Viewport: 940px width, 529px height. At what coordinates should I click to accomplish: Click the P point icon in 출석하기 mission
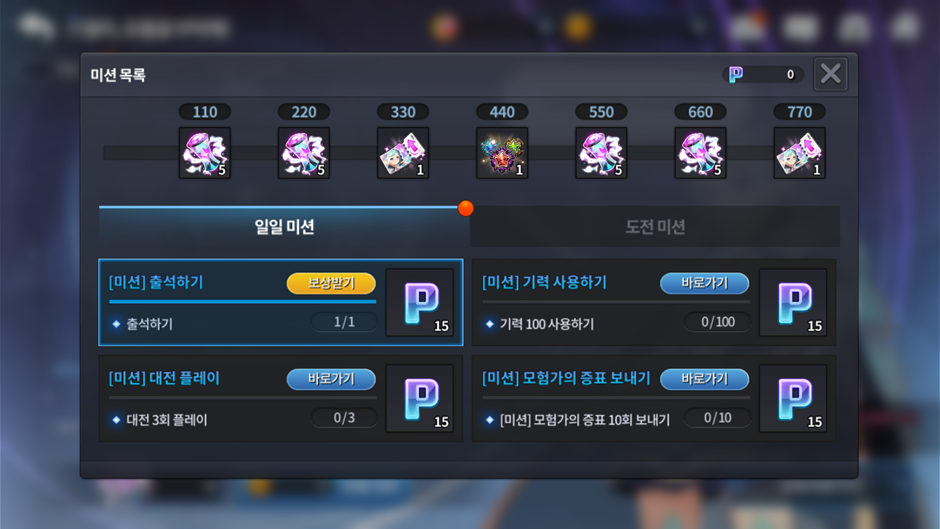click(x=420, y=302)
